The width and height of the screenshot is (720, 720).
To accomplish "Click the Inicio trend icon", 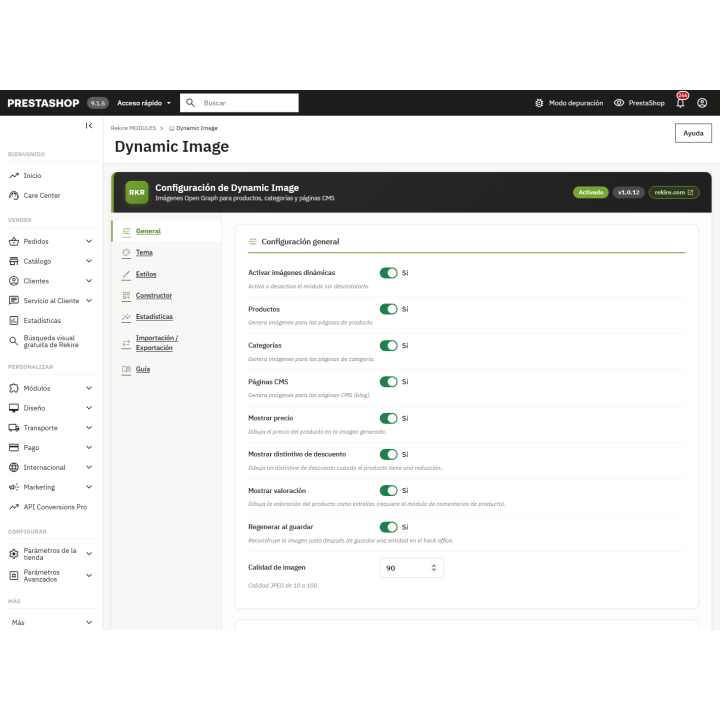I will pyautogui.click(x=14, y=175).
